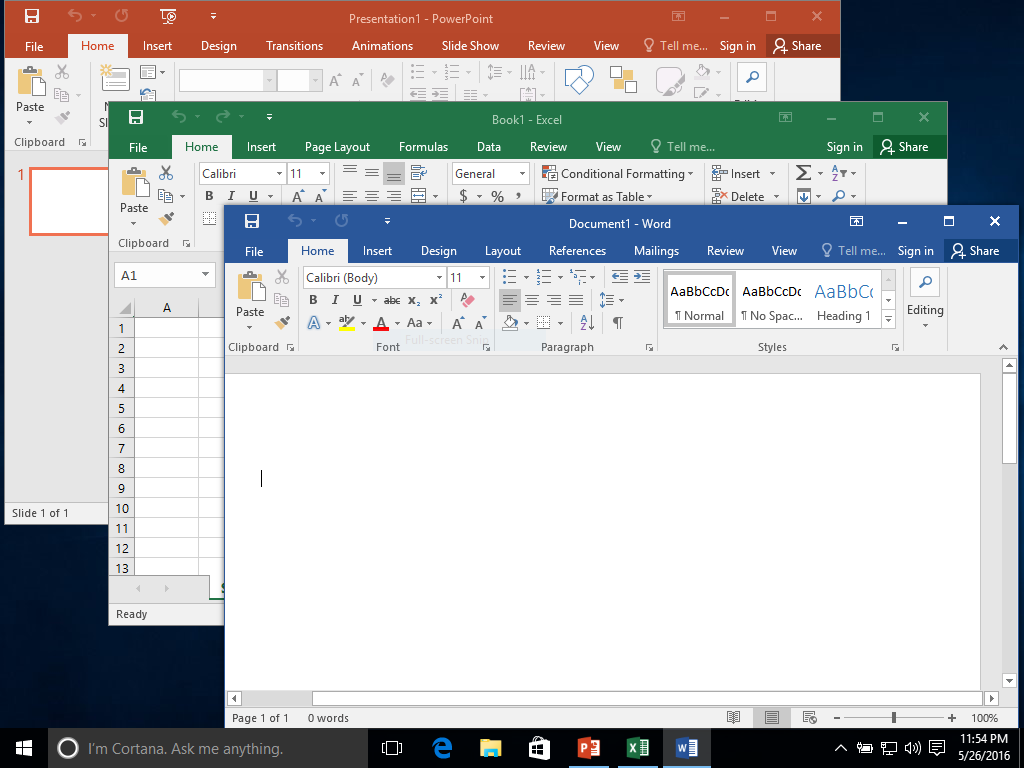Click Decrease Indent icon in Word
Image resolution: width=1024 pixels, height=768 pixels.
(619, 277)
